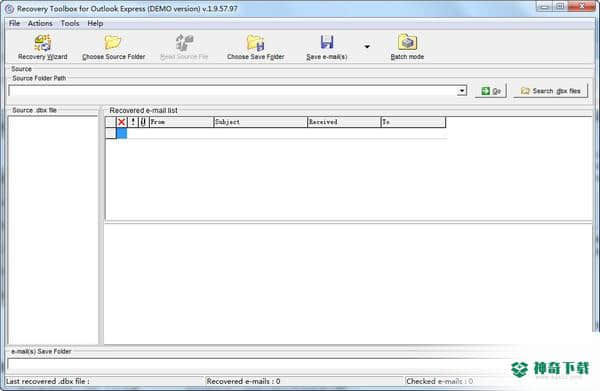This screenshot has height=391, width=600.
Task: Click the application icon in title bar
Action: pyautogui.click(x=9, y=8)
